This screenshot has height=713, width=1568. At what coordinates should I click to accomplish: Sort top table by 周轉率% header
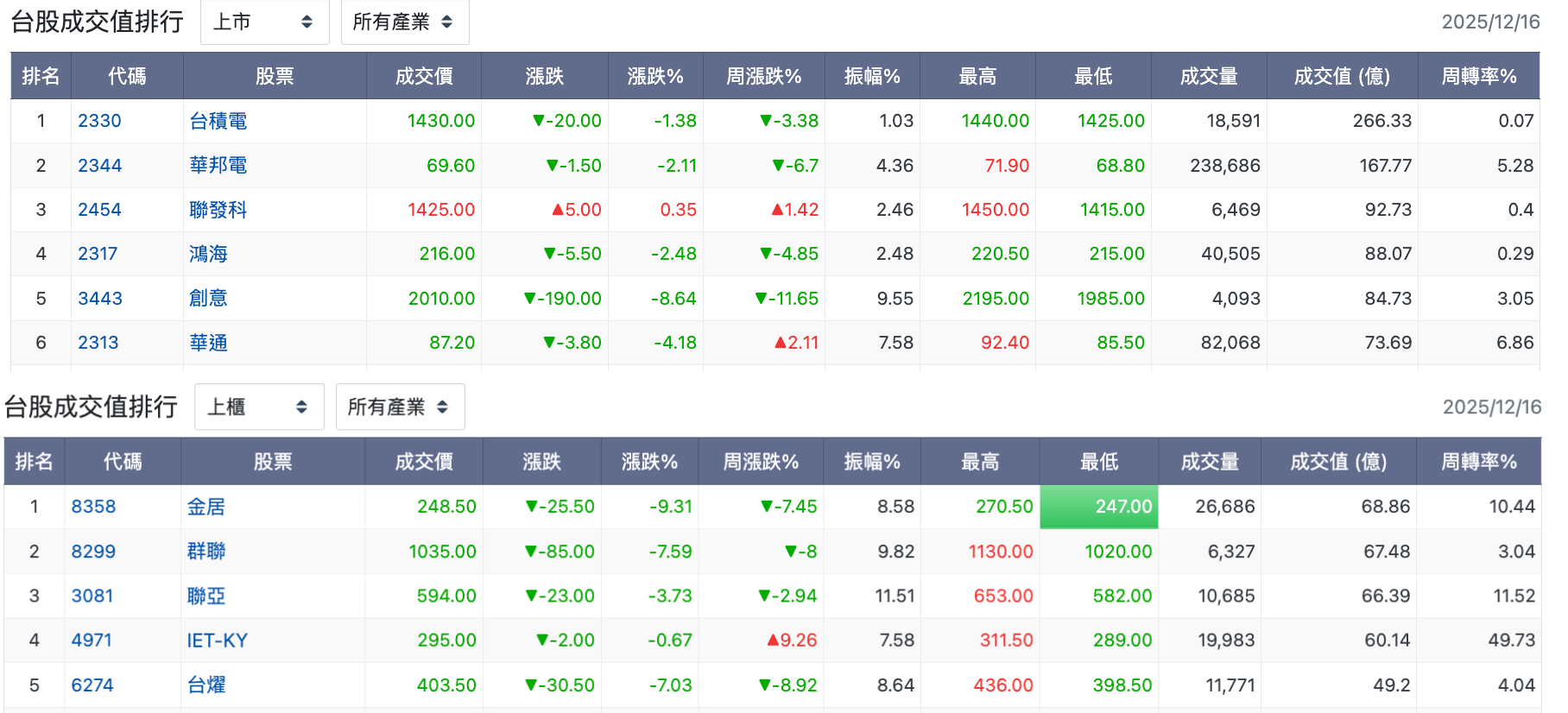click(x=1479, y=76)
